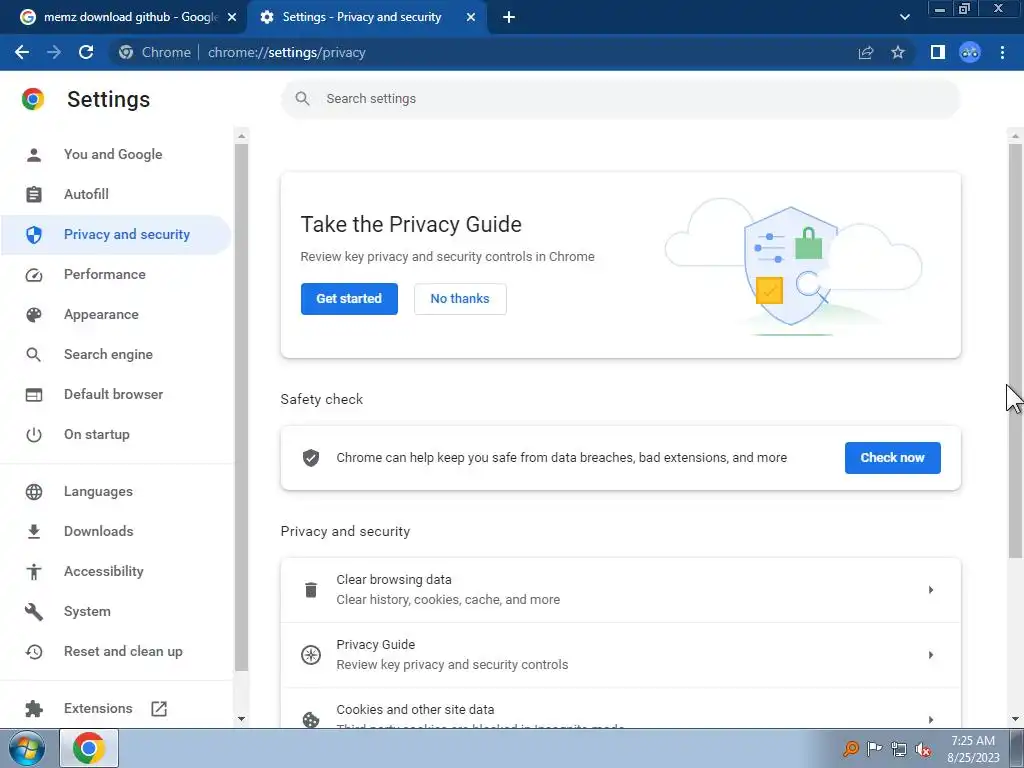Click the address bar URL
This screenshot has height=768, width=1024.
pyautogui.click(x=287, y=52)
